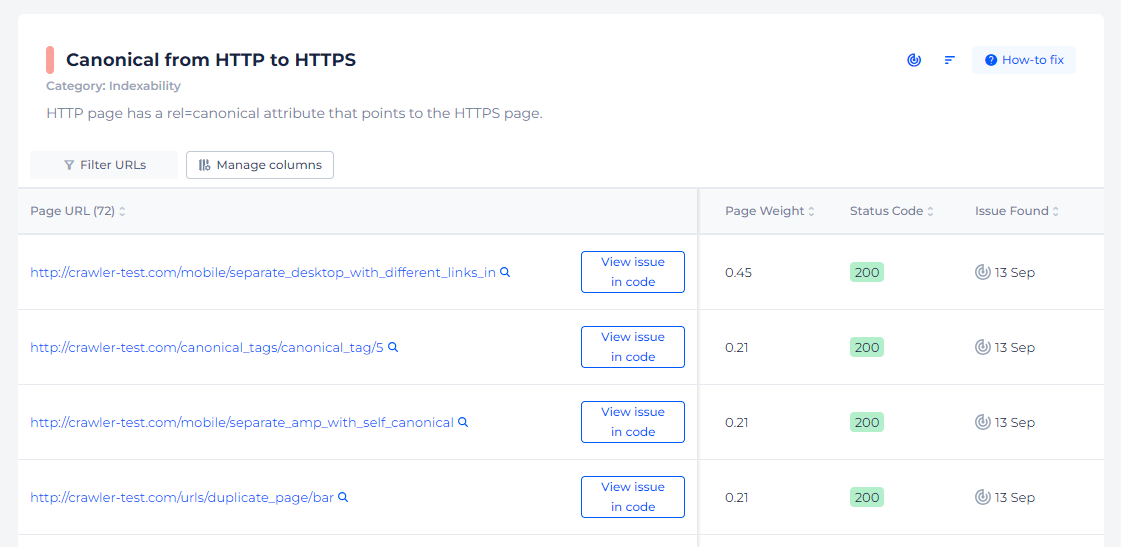Open the How-to fix help button

pyautogui.click(x=1024, y=60)
